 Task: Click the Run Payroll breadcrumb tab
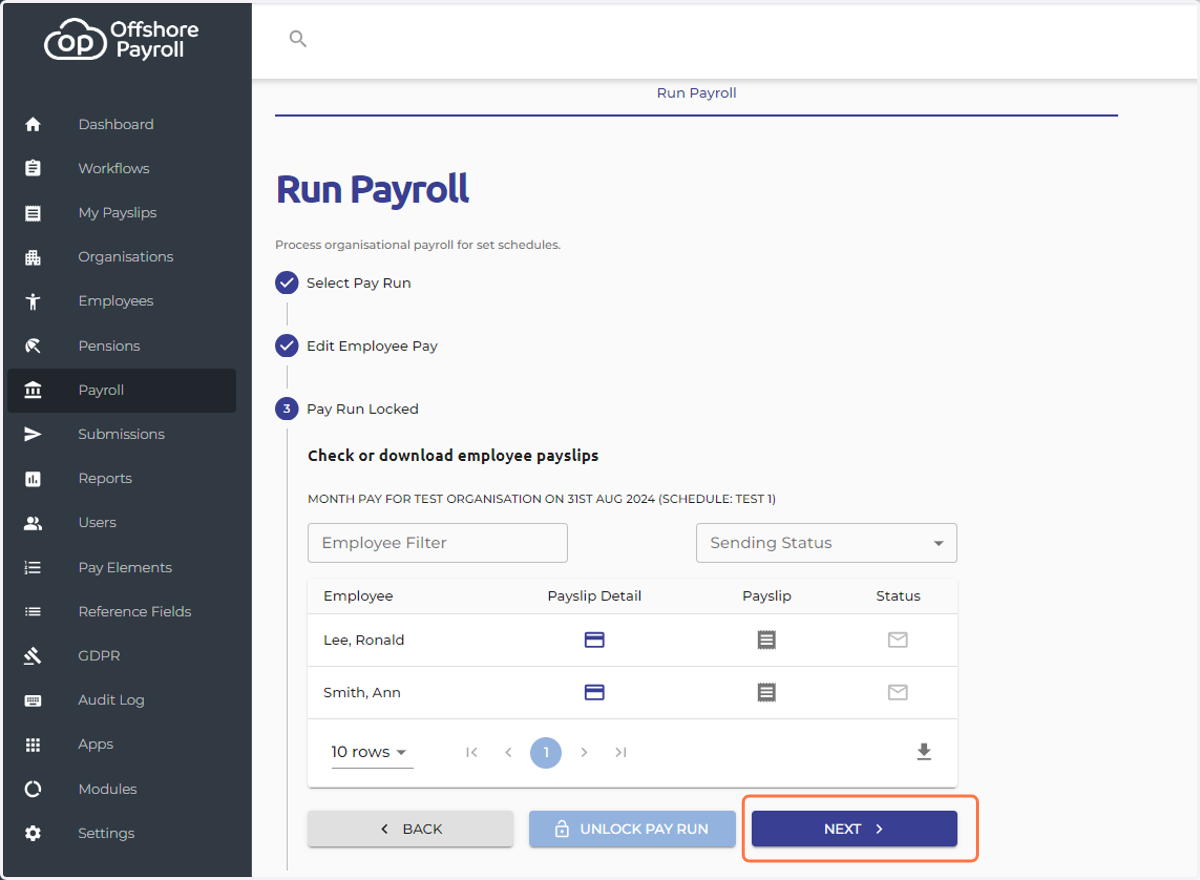coord(696,93)
